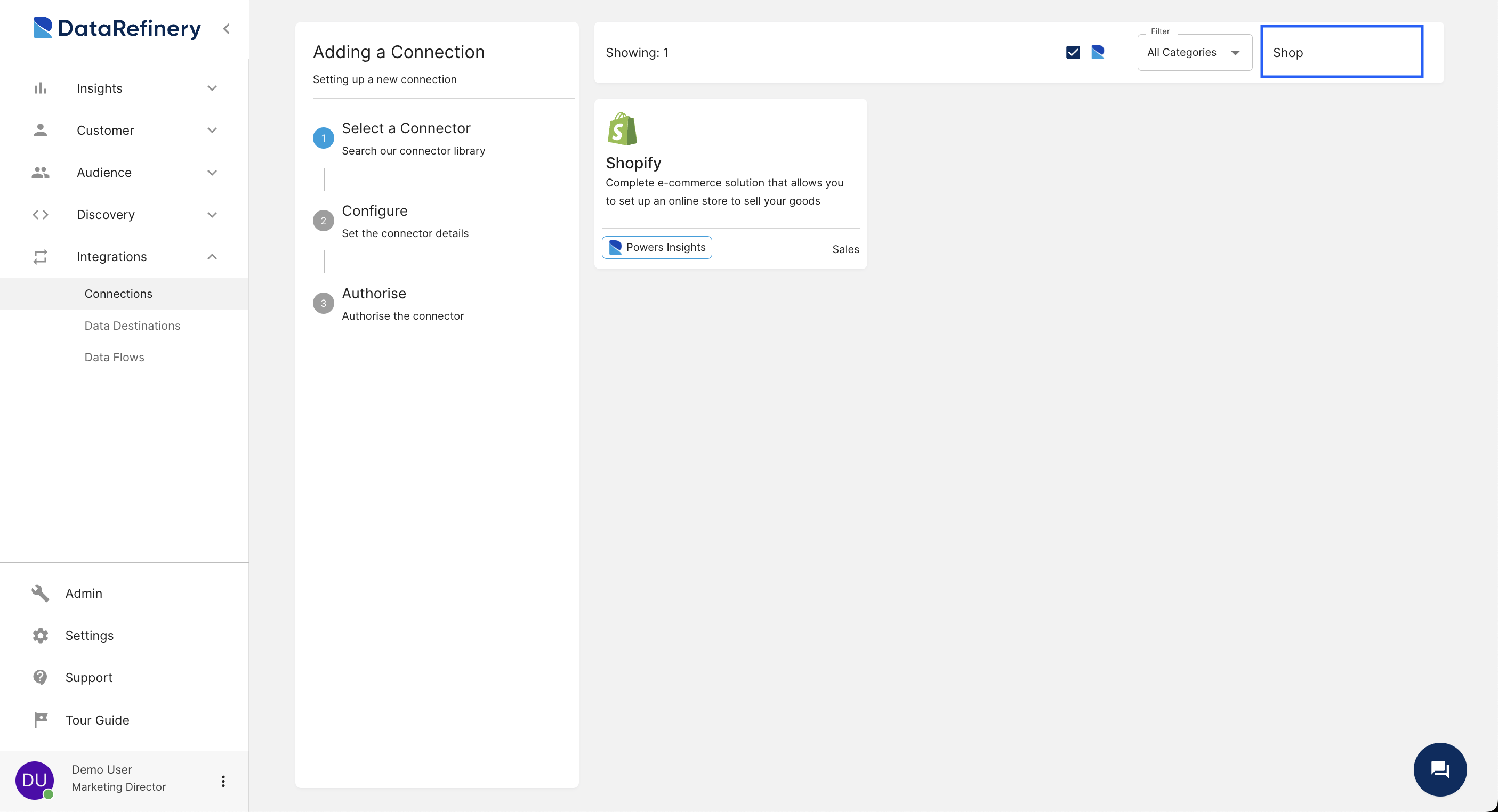Open the Integrations menu item
The width and height of the screenshot is (1498, 812).
(124, 257)
